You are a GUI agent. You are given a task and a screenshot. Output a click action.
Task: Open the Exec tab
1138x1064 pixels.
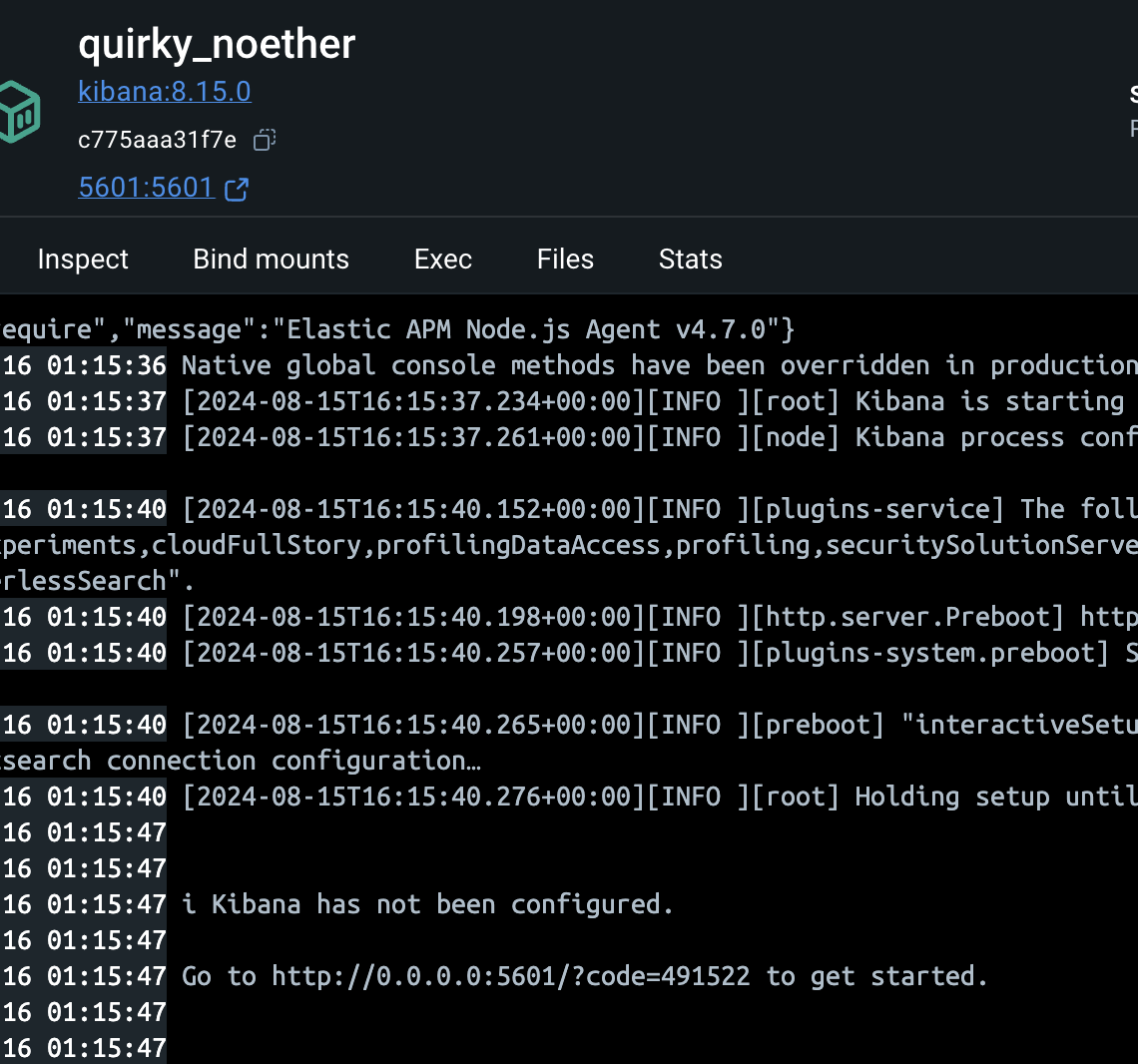click(442, 260)
